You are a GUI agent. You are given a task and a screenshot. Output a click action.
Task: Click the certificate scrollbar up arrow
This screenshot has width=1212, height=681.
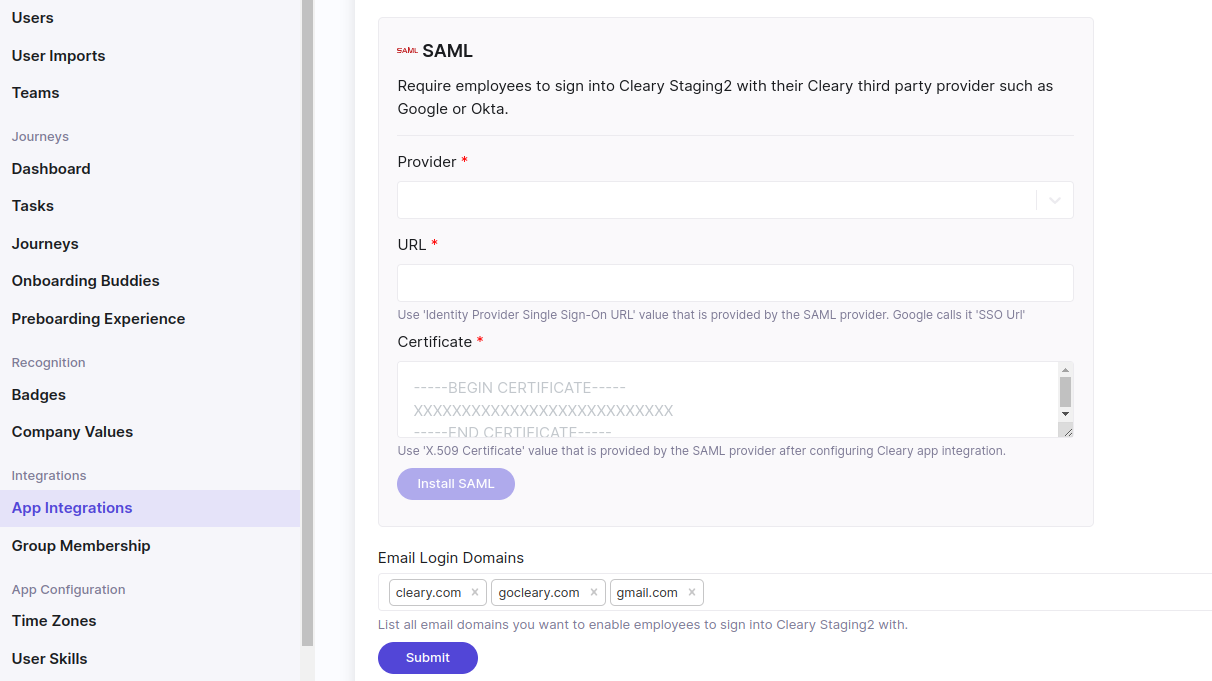pos(1065,369)
